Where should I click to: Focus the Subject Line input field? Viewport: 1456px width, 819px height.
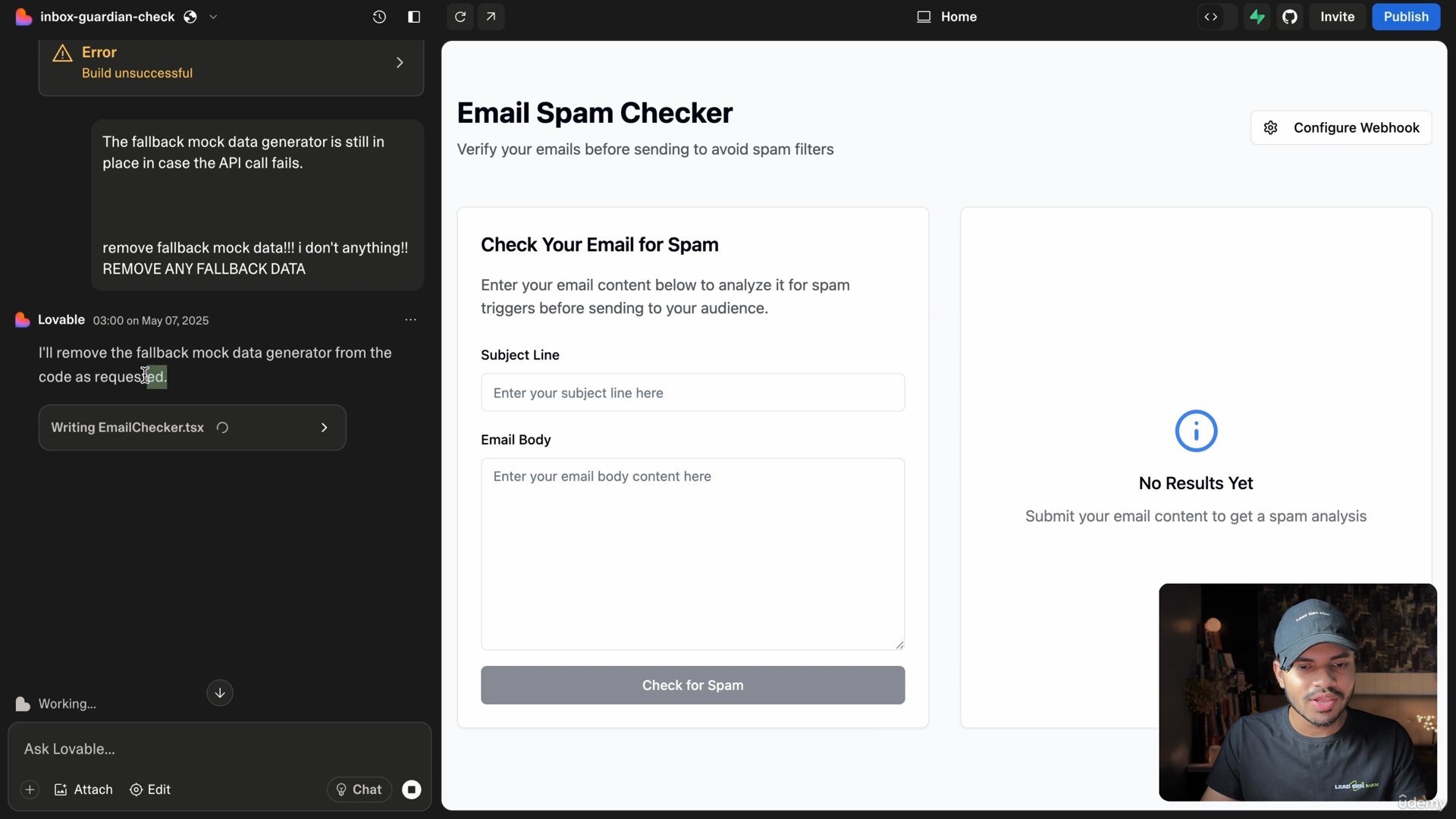click(692, 393)
